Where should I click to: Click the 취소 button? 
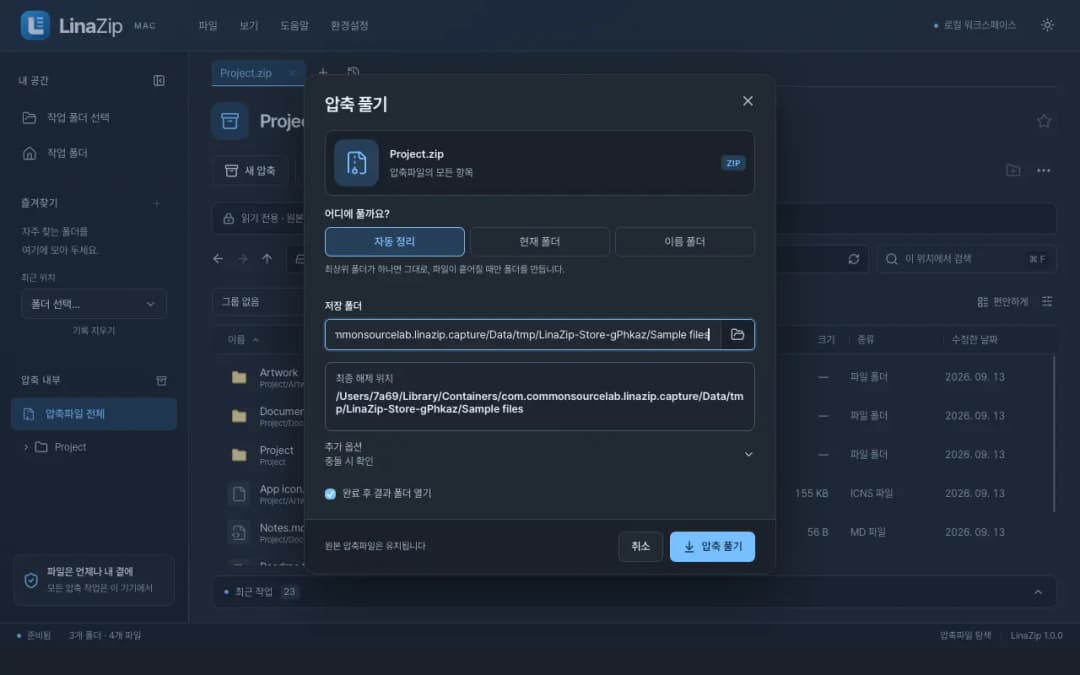pos(641,547)
